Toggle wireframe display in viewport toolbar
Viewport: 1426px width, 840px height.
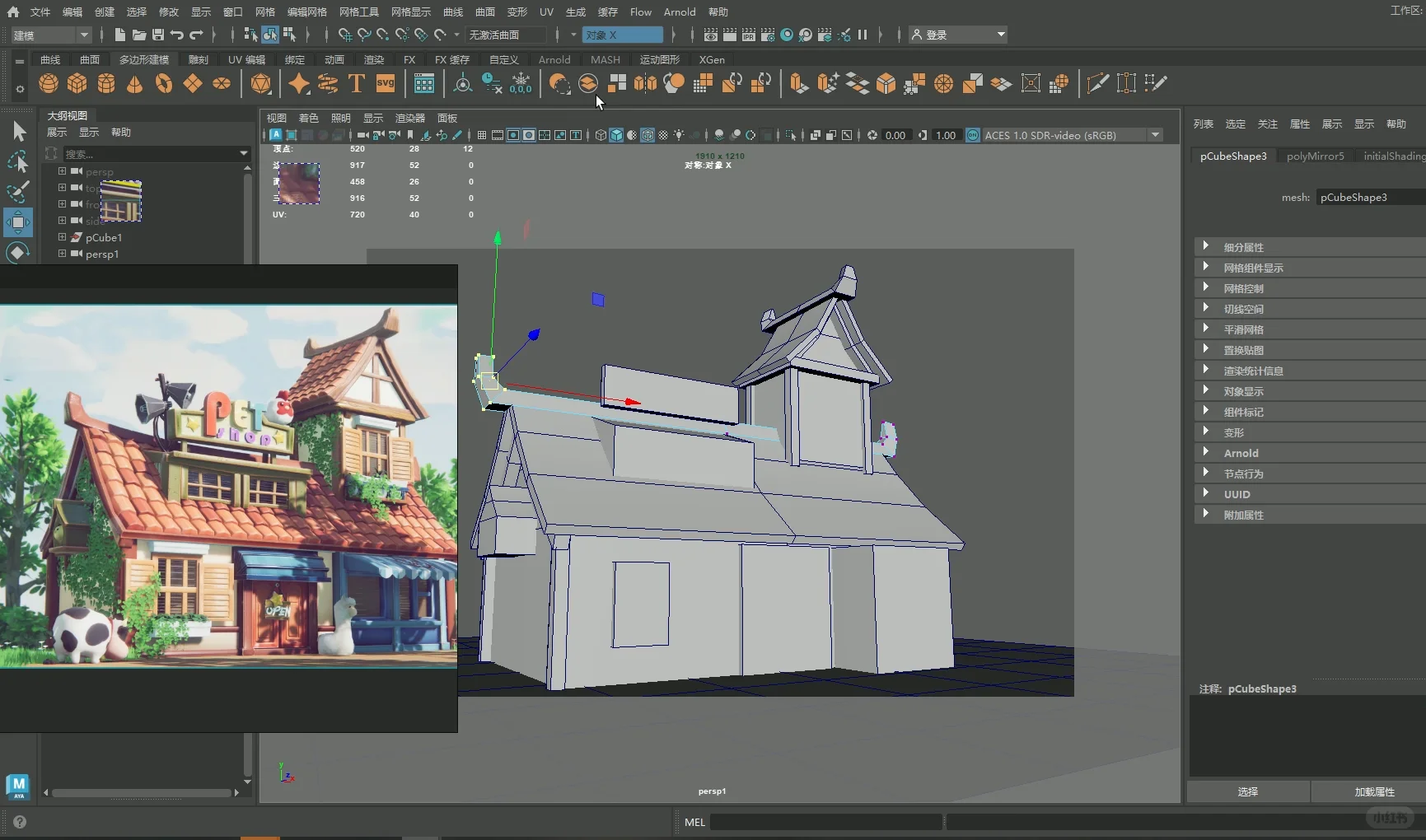[601, 135]
